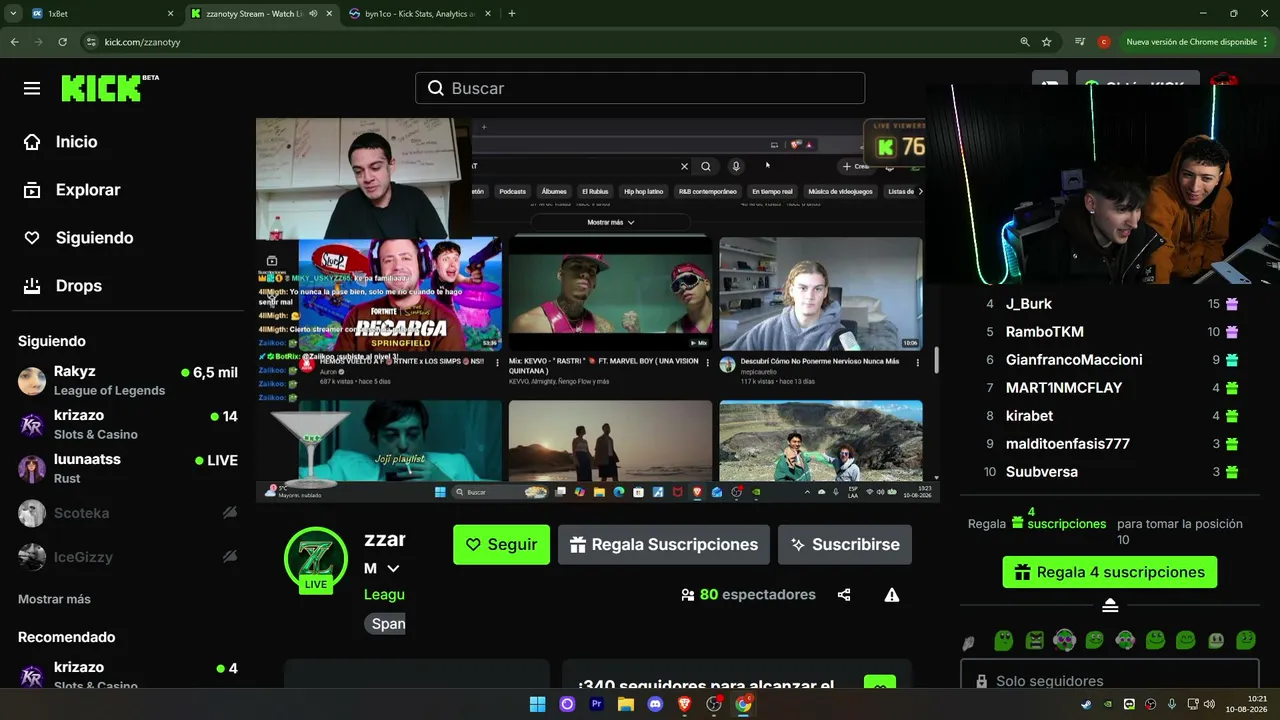
Task: Click the microphone icon in the system tray
Action: coord(1171,704)
